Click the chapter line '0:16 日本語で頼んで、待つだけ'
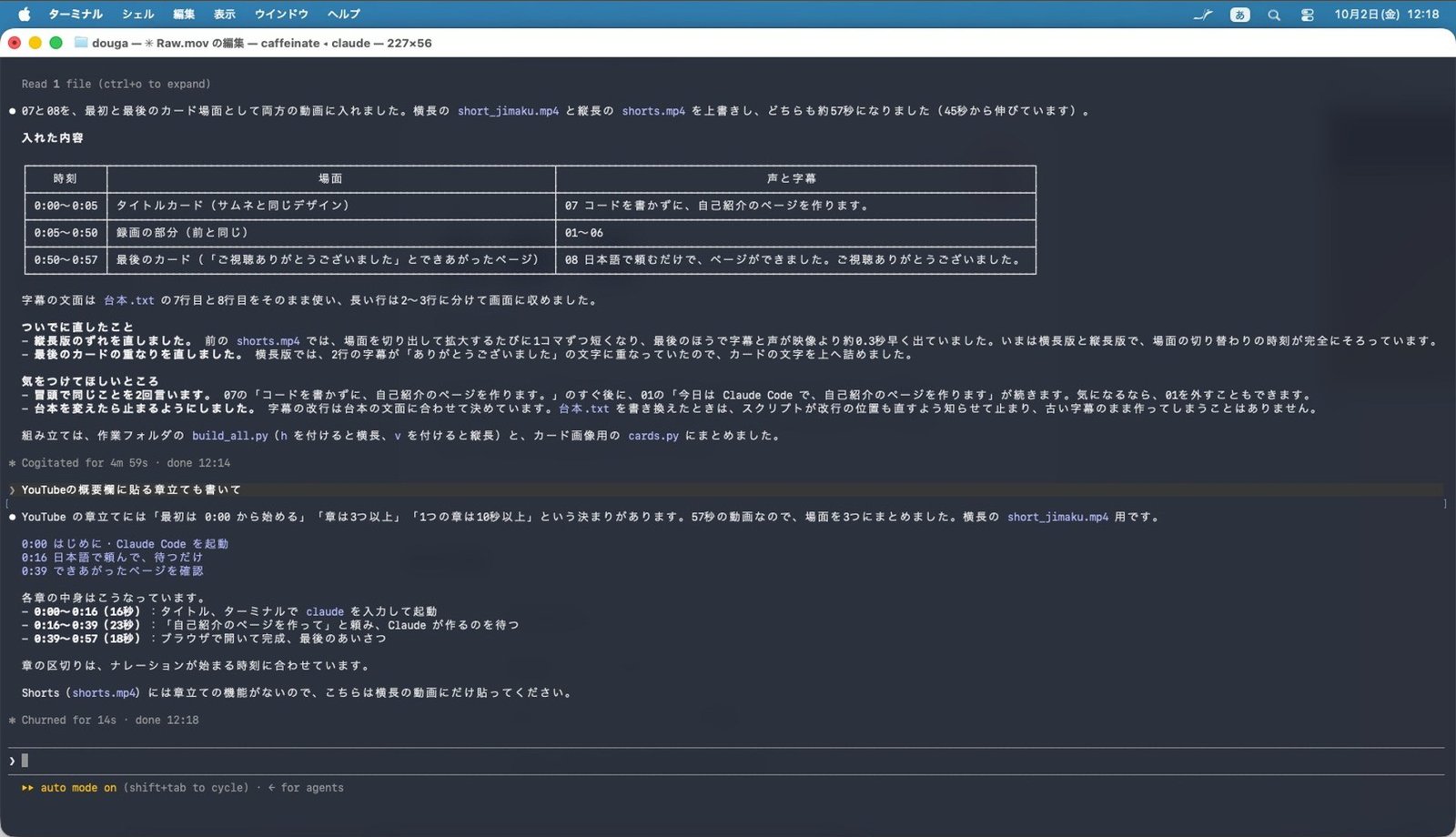Viewport: 1456px width, 837px height. click(x=112, y=558)
